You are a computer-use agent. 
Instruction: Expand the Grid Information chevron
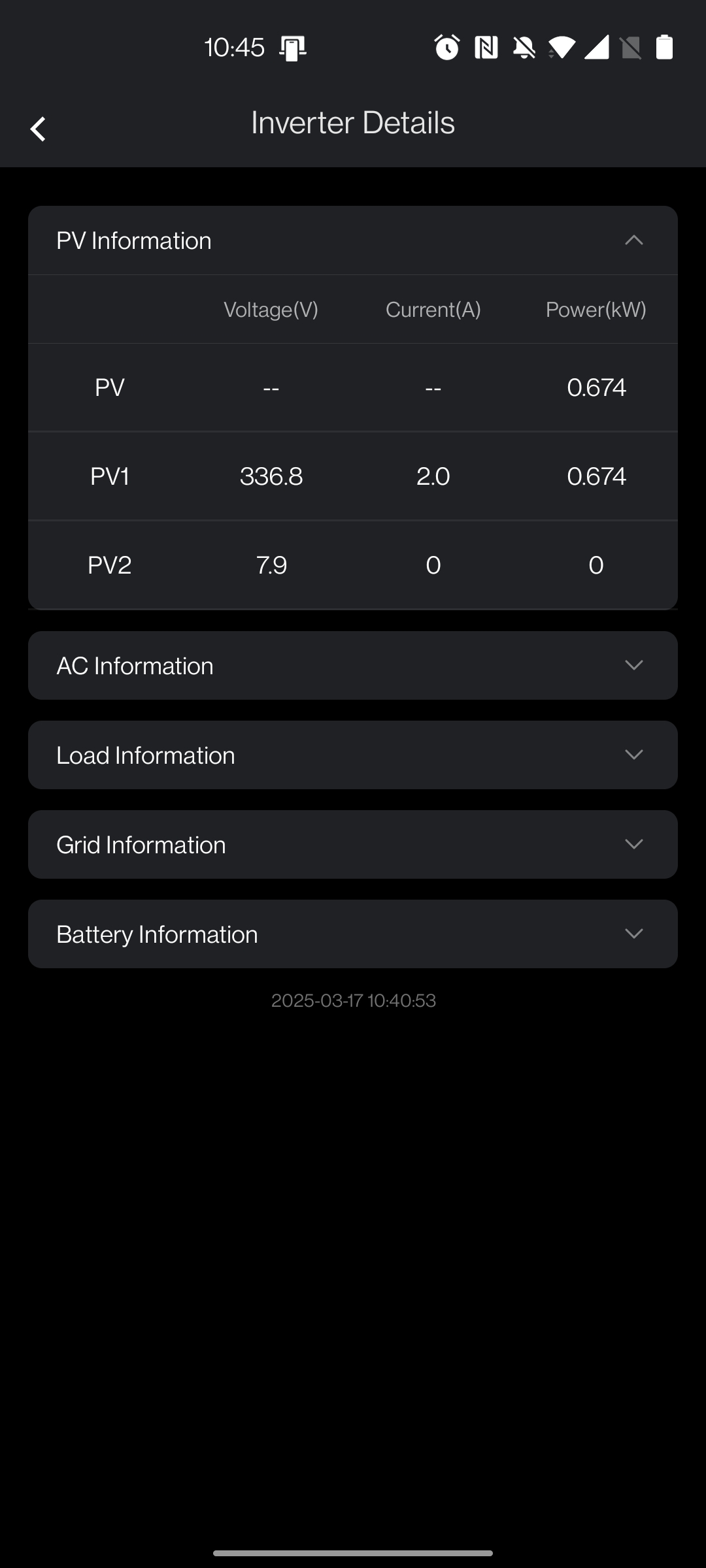click(x=633, y=844)
